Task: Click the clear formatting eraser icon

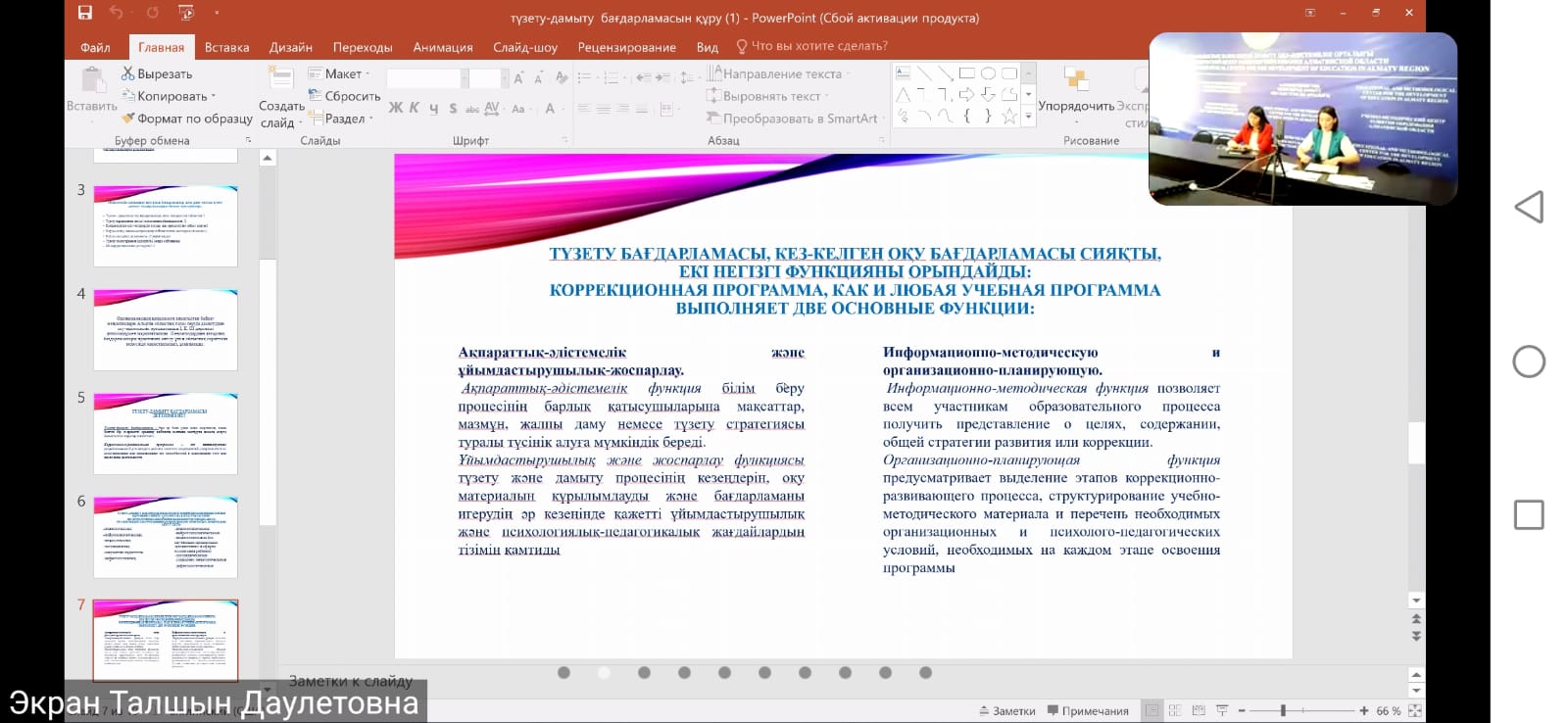Action: coord(562,78)
